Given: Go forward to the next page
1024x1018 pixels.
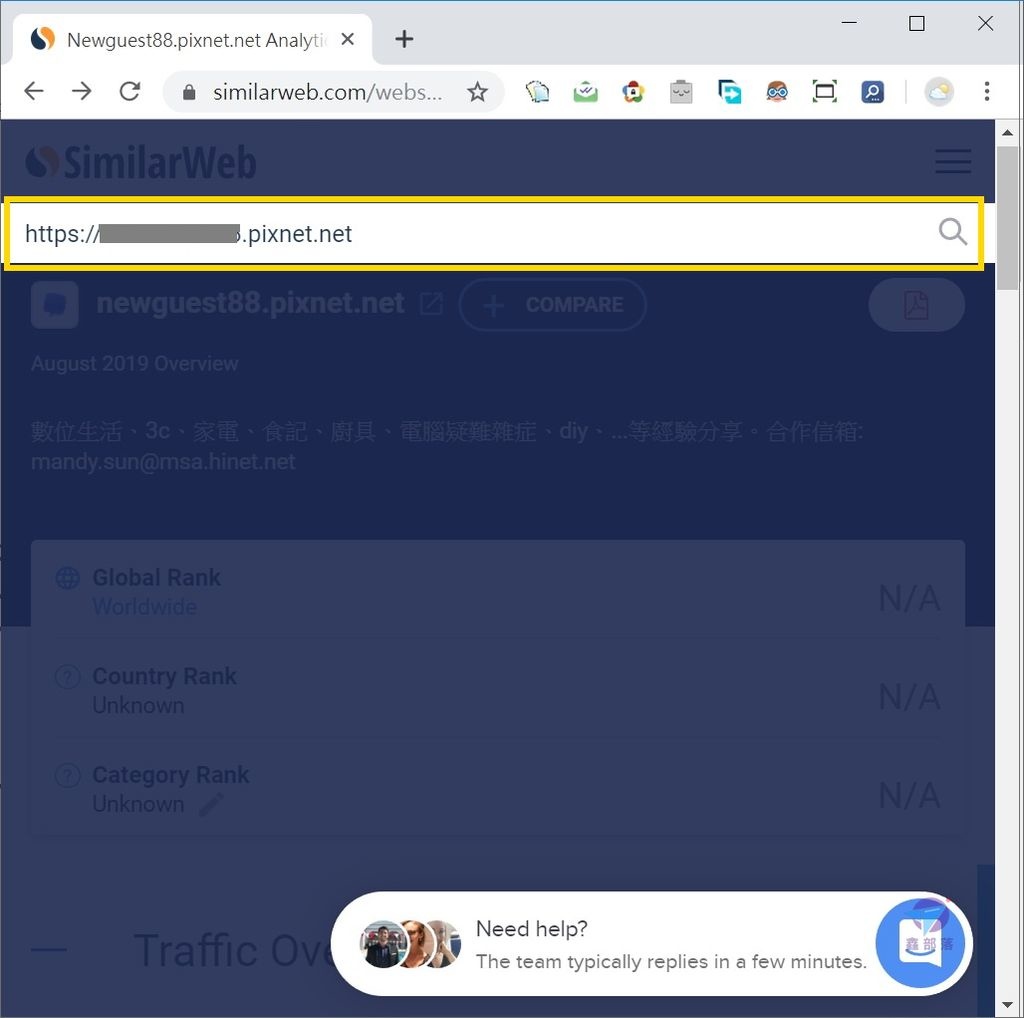Looking at the screenshot, I should pos(82,91).
